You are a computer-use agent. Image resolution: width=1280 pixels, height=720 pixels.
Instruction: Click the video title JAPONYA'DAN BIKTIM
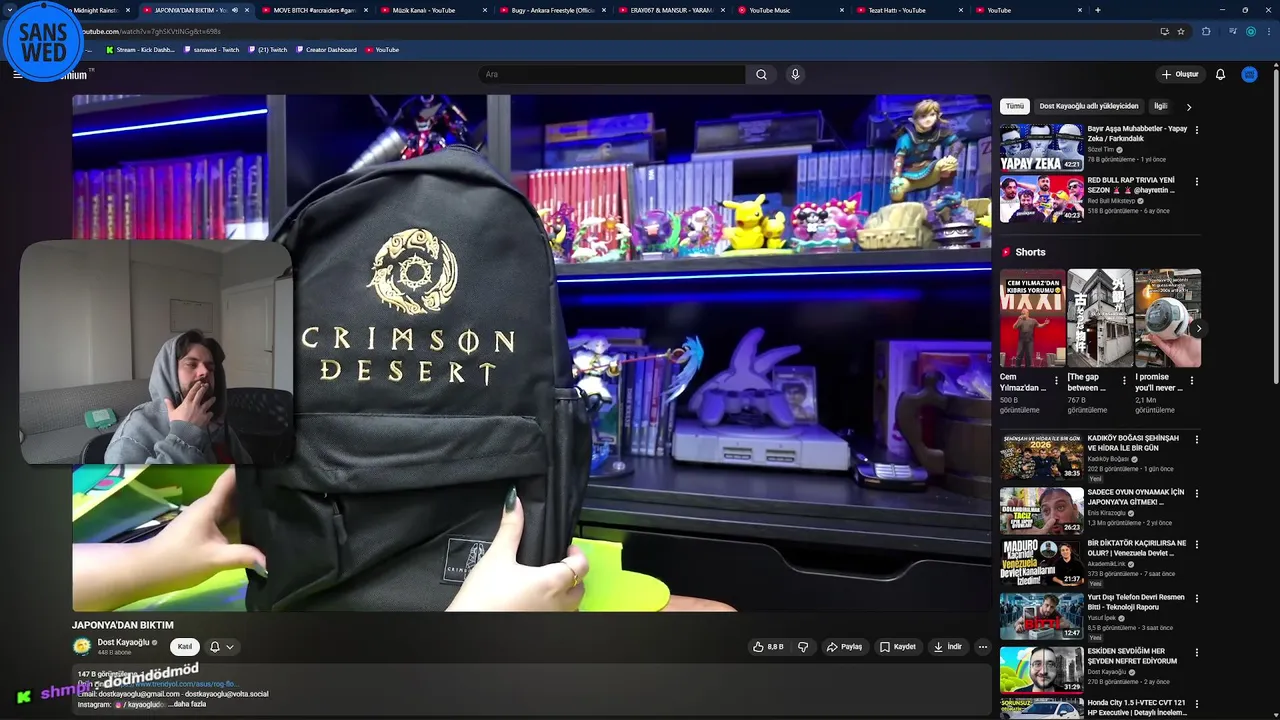click(x=122, y=625)
